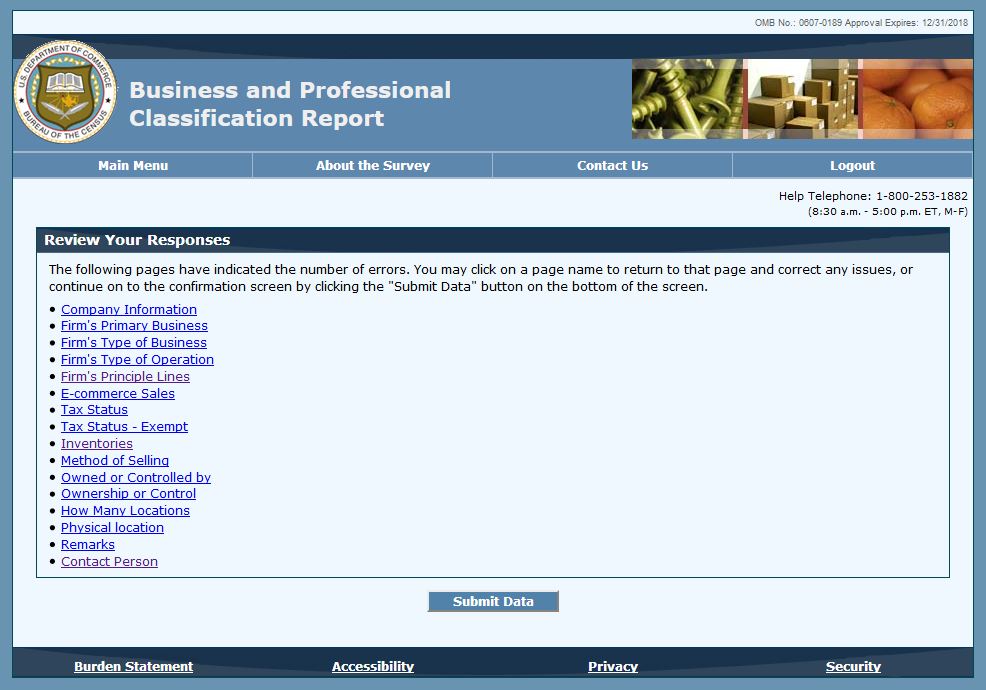Open the Physical location page link

pyautogui.click(x=113, y=528)
